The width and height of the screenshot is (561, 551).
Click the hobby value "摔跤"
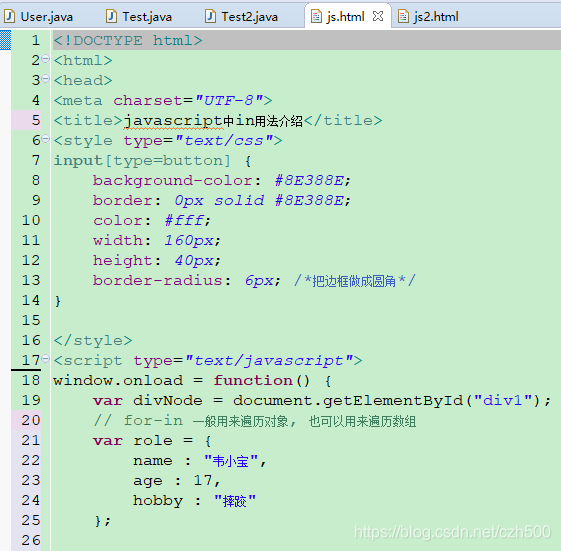tap(235, 501)
